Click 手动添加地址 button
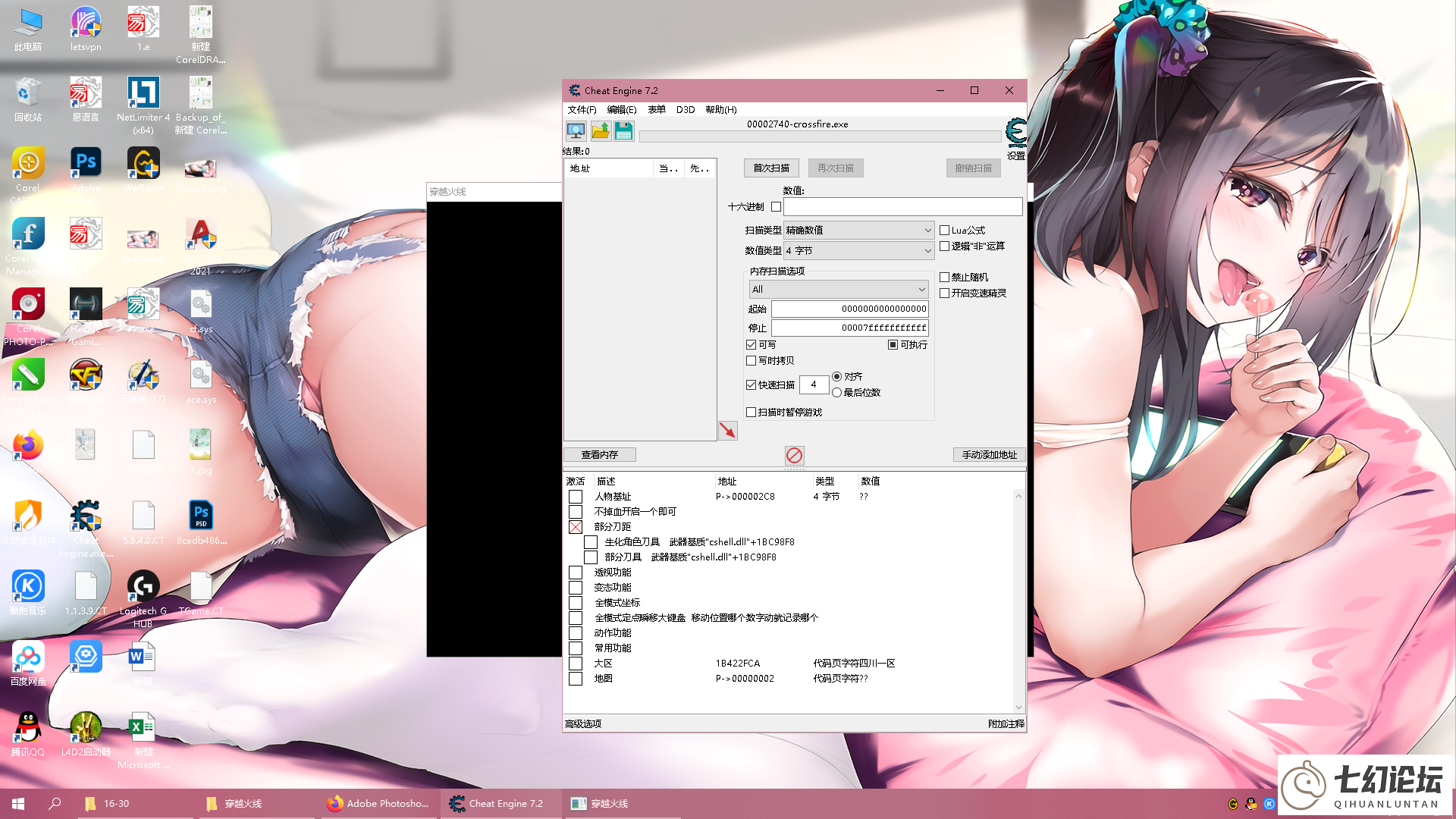The width and height of the screenshot is (1456, 819). click(x=990, y=454)
